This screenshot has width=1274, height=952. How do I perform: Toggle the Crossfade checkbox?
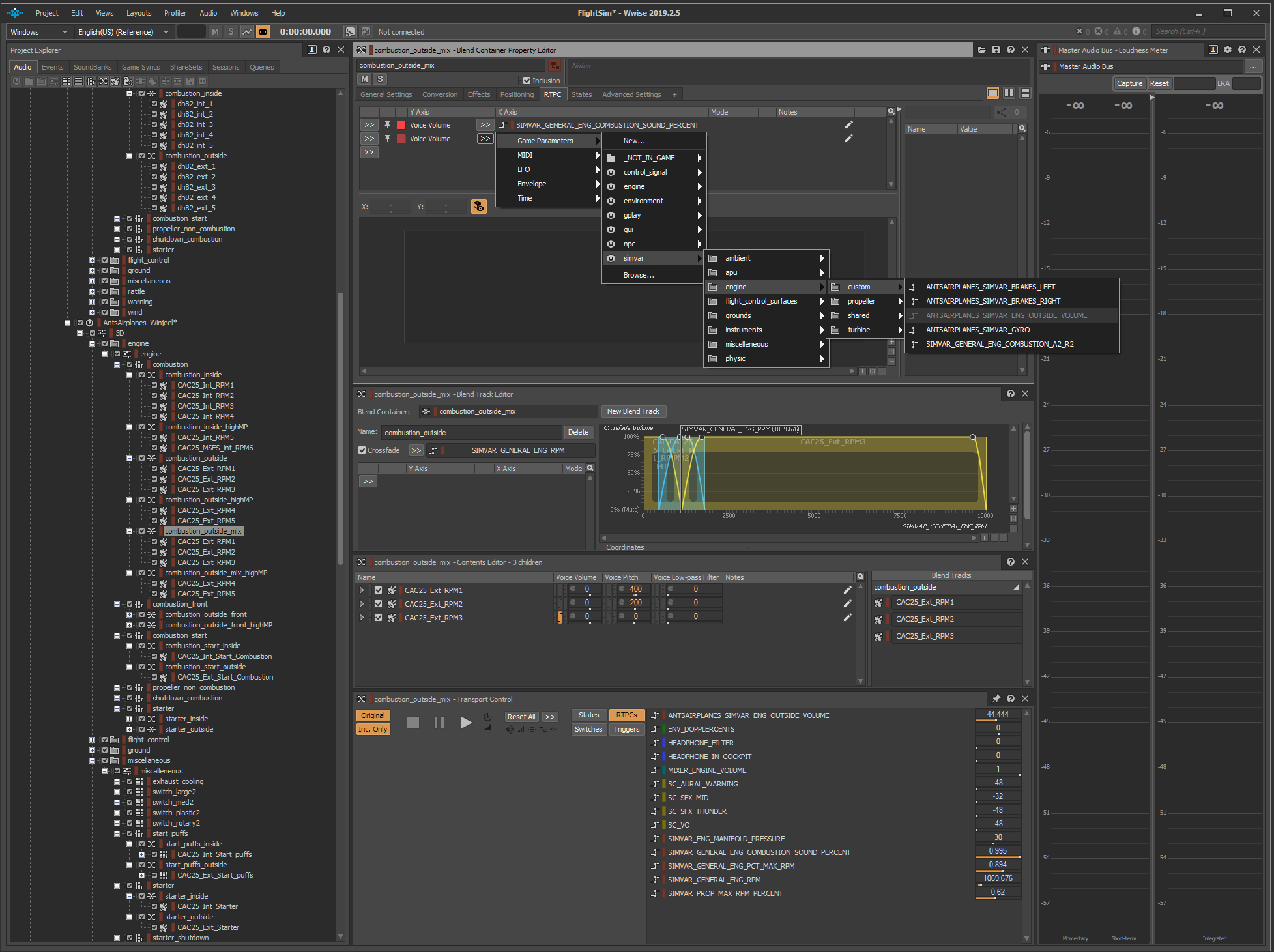click(x=362, y=450)
